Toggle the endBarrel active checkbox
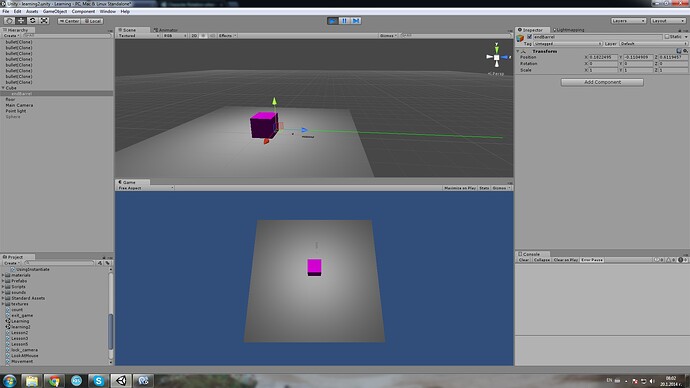The height and width of the screenshot is (388, 690). 529,37
